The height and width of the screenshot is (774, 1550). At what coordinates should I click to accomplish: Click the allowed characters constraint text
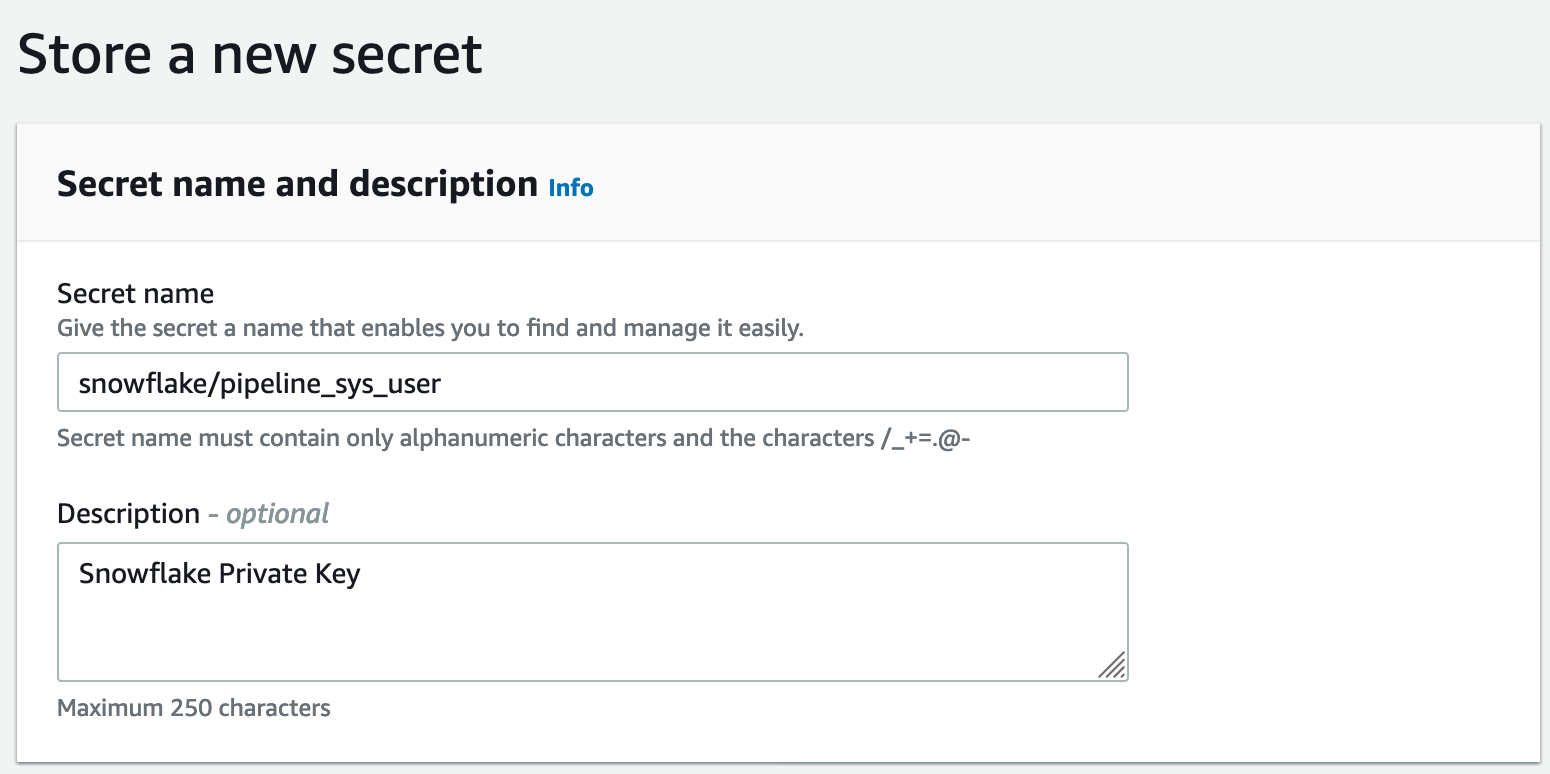coord(515,439)
